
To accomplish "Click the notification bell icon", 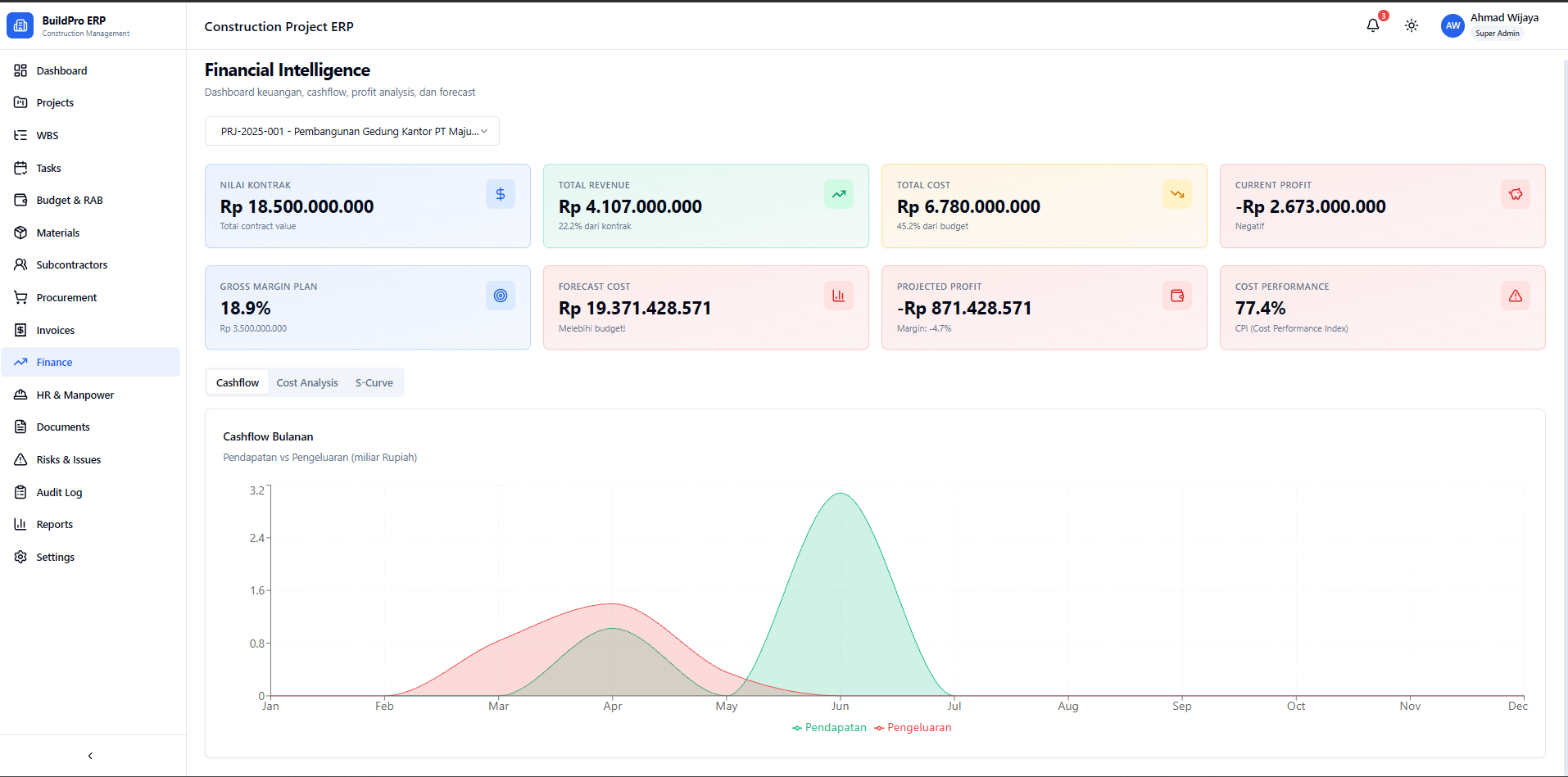I will tap(1373, 25).
